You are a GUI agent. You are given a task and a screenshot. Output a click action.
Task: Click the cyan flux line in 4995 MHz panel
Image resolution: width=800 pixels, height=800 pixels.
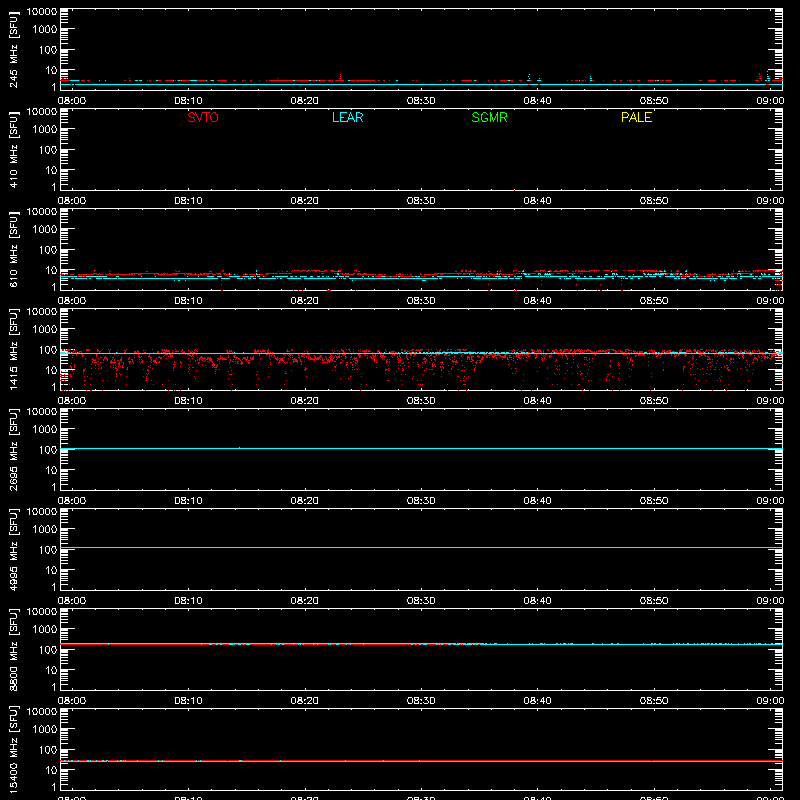pyautogui.click(x=421, y=547)
